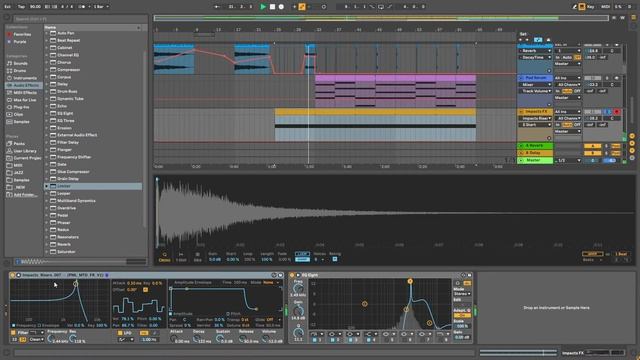
Task: Open DecayTime automation parameter dropdown
Action: coord(536,58)
